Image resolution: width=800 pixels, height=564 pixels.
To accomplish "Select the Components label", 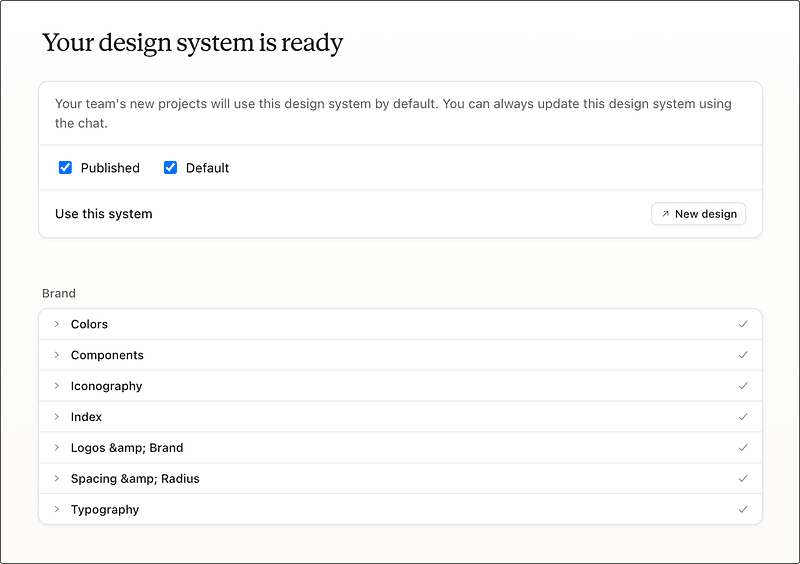I will point(107,355).
